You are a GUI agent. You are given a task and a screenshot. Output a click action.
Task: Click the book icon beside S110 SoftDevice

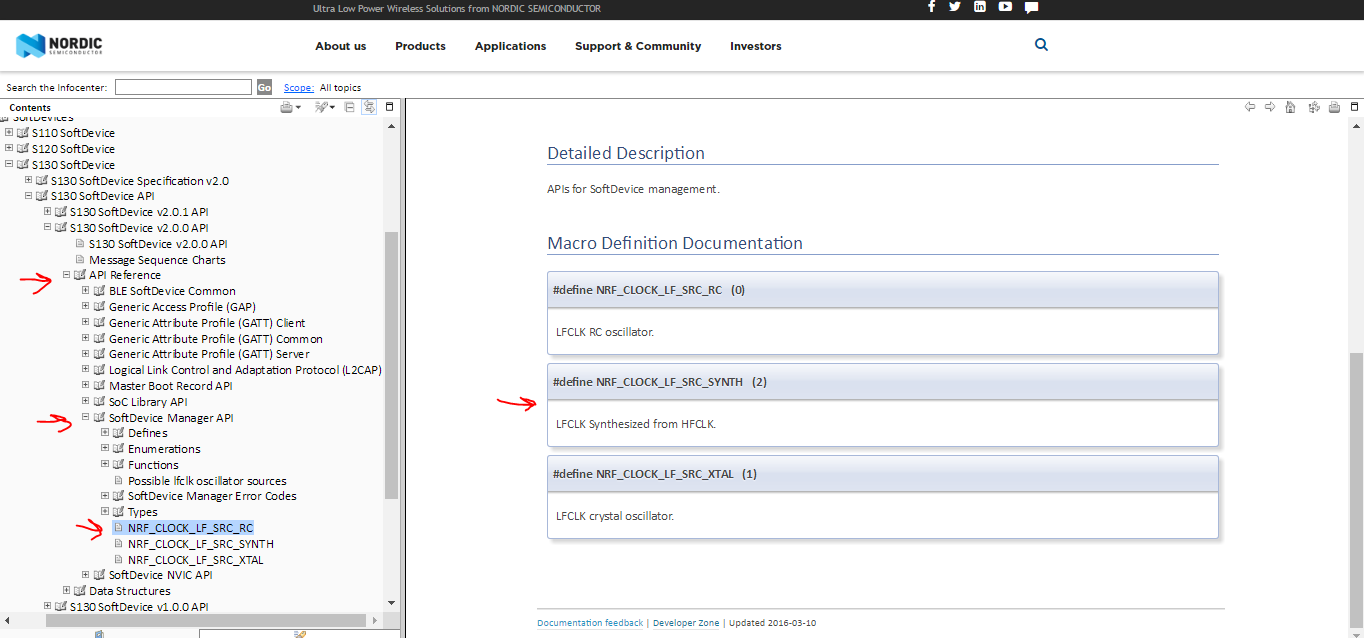[23, 133]
